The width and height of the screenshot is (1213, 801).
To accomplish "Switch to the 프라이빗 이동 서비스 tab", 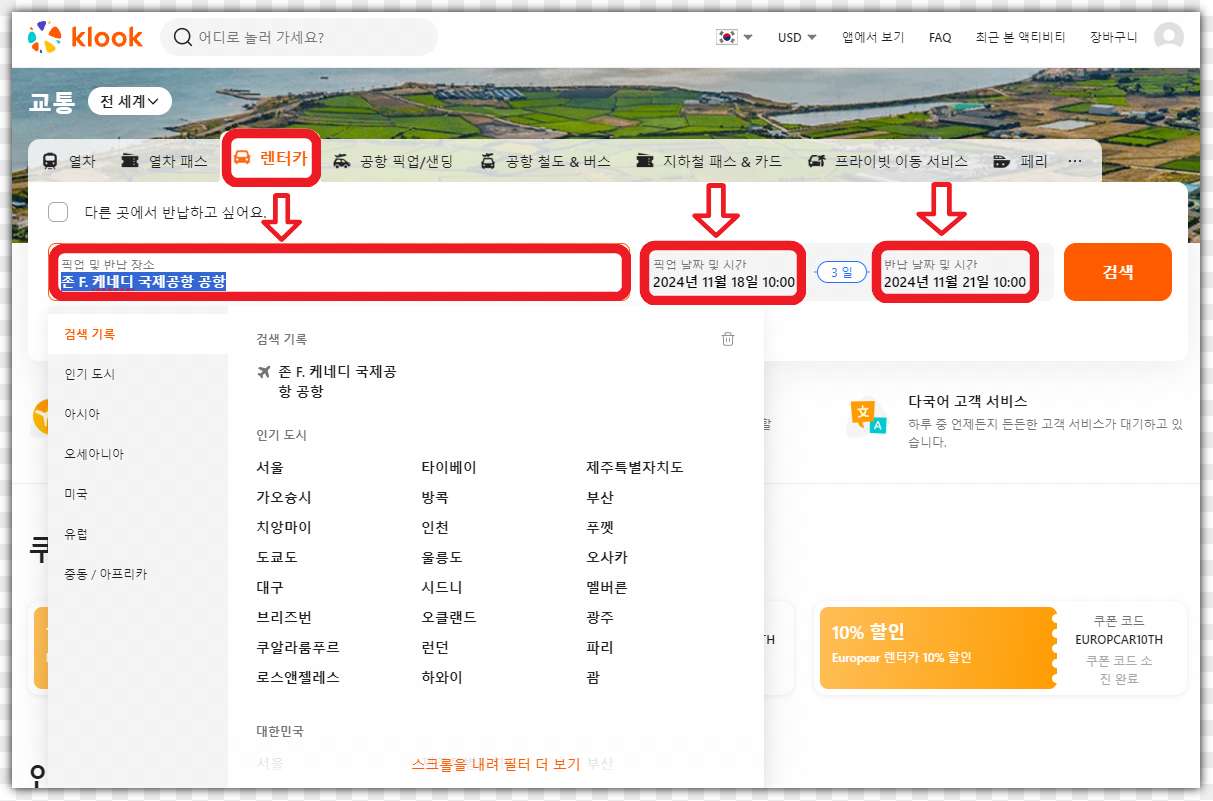I will point(888,161).
